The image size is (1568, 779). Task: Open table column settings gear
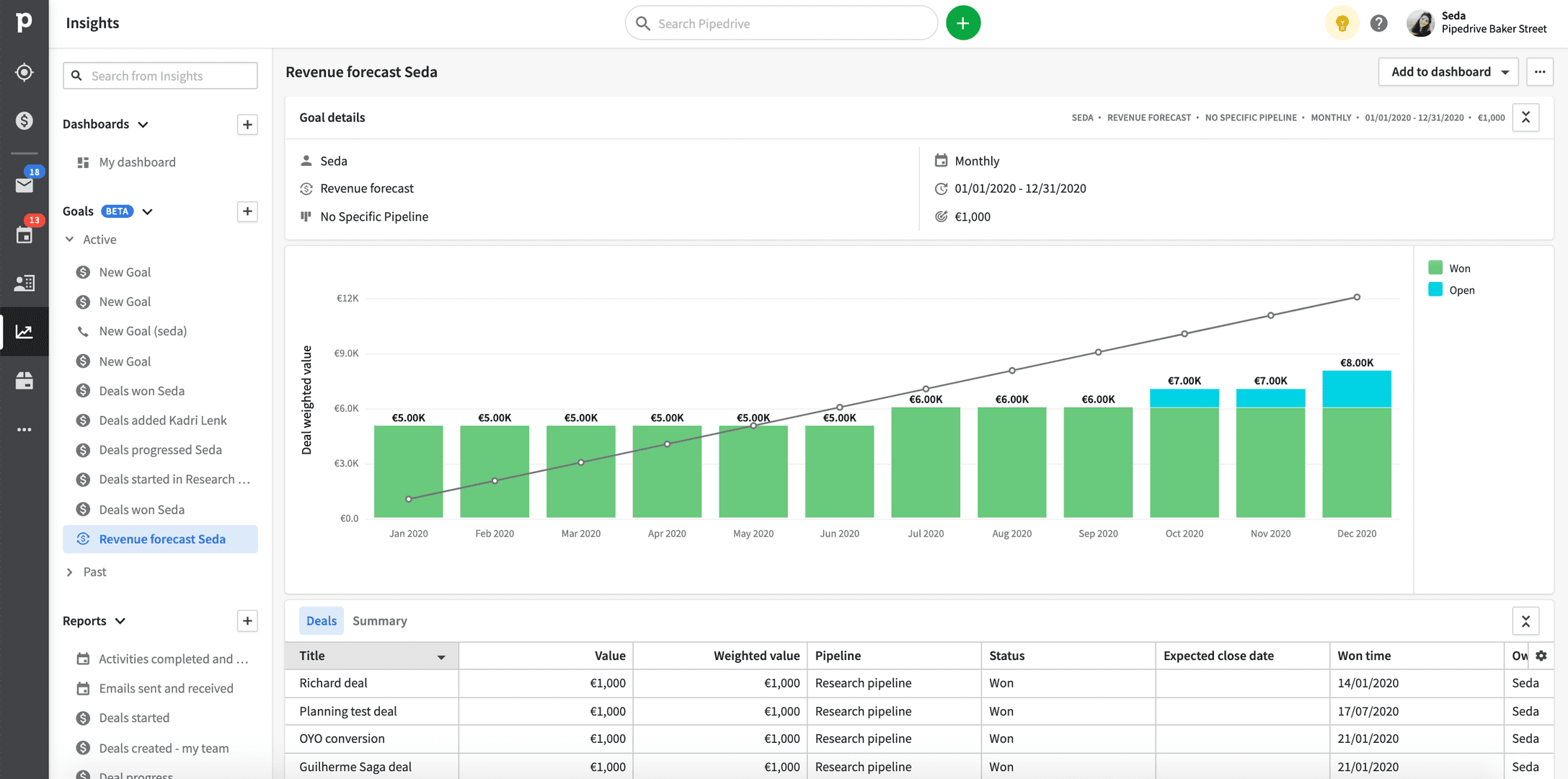pyautogui.click(x=1541, y=656)
